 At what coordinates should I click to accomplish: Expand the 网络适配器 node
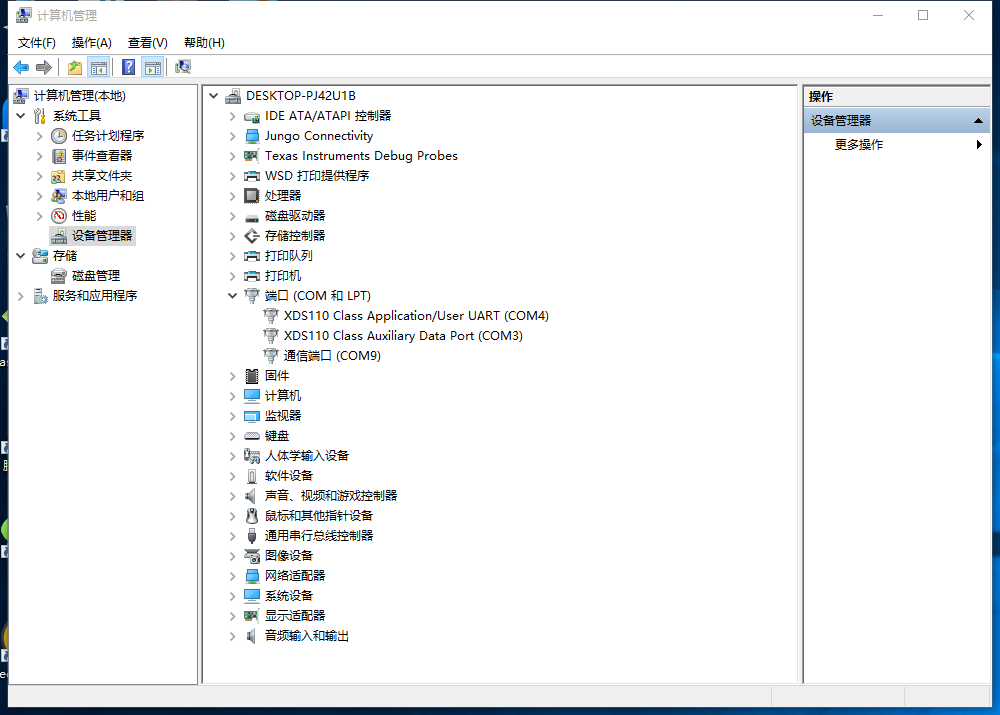pyautogui.click(x=233, y=576)
